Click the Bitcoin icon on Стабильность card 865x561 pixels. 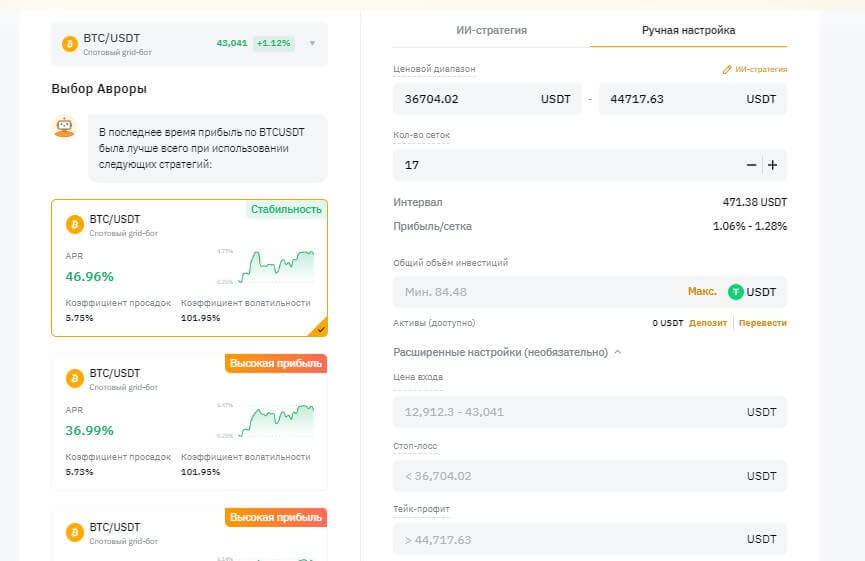tap(73, 224)
